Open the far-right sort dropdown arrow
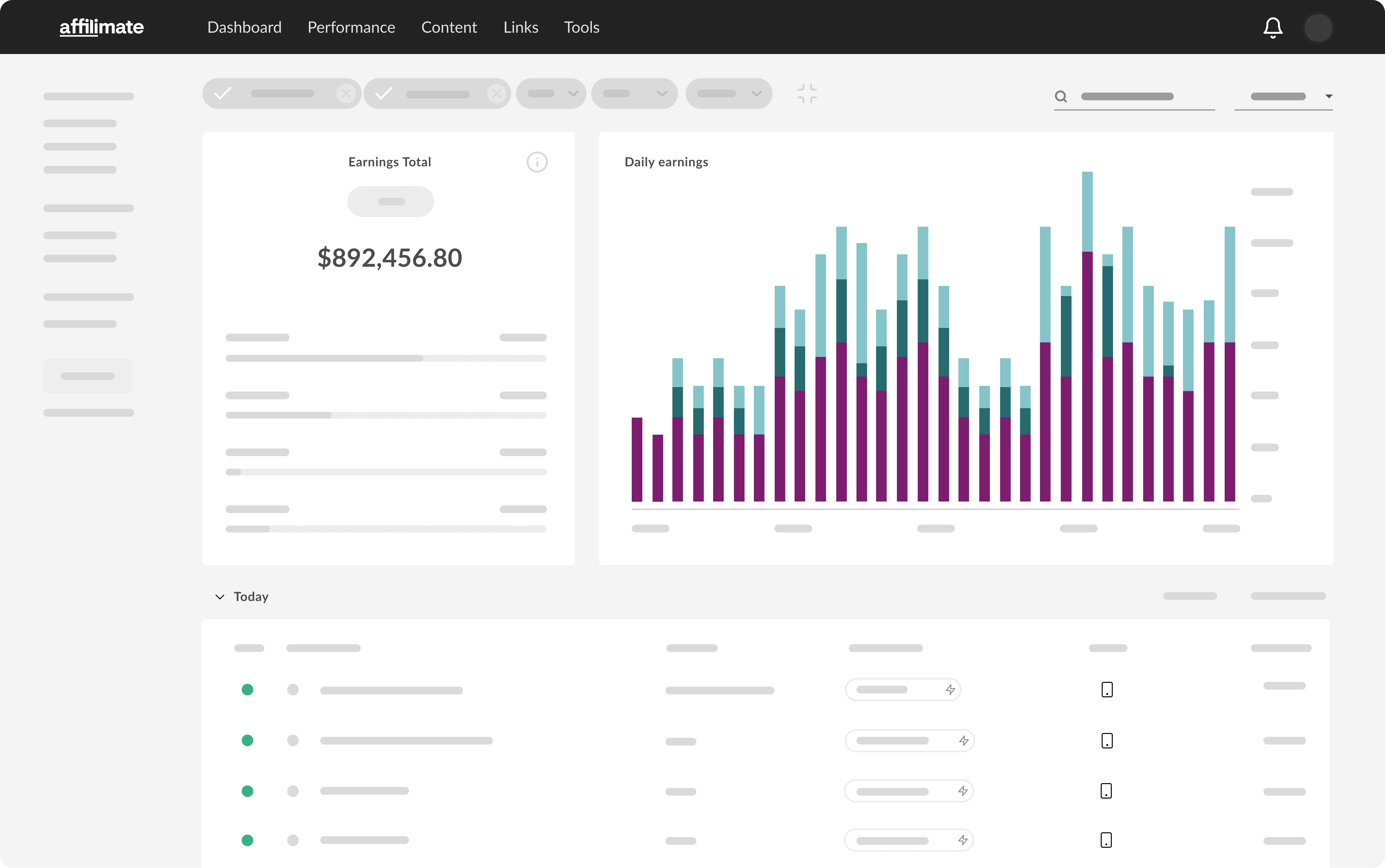This screenshot has width=1385, height=868. pyautogui.click(x=1328, y=96)
